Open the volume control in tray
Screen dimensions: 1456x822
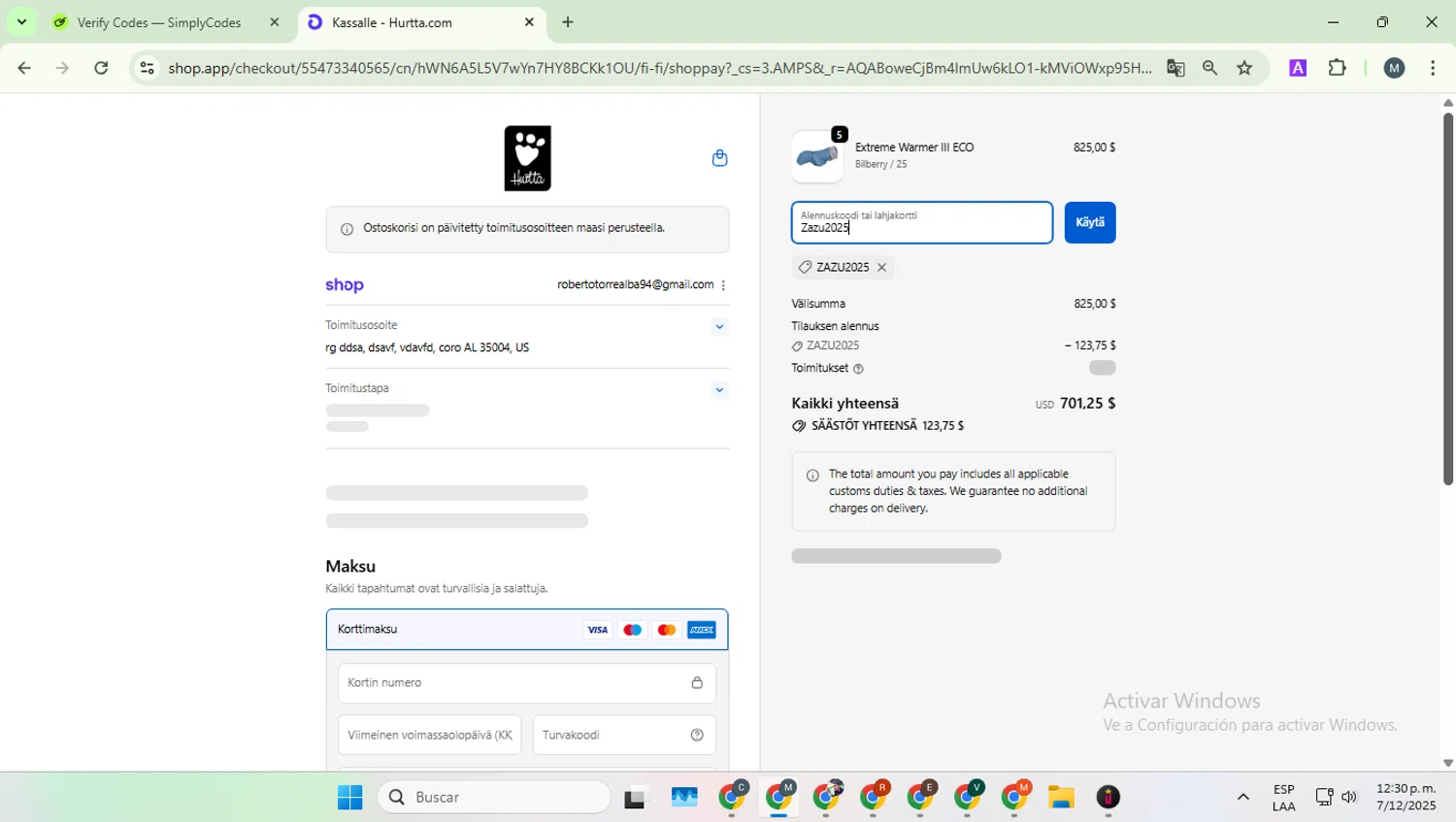1349,798
